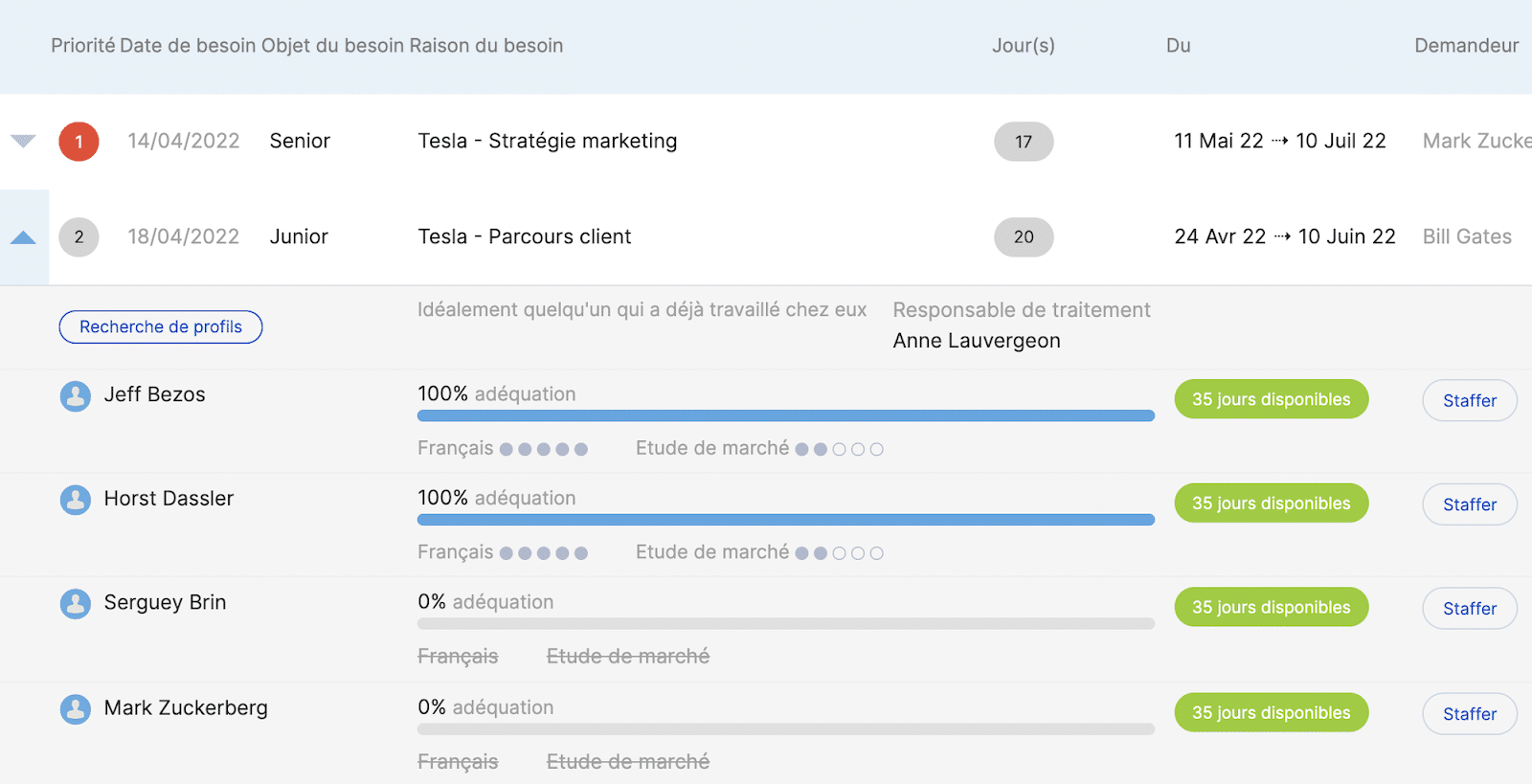
Task: Click the 17 days badge
Action: 1024,142
